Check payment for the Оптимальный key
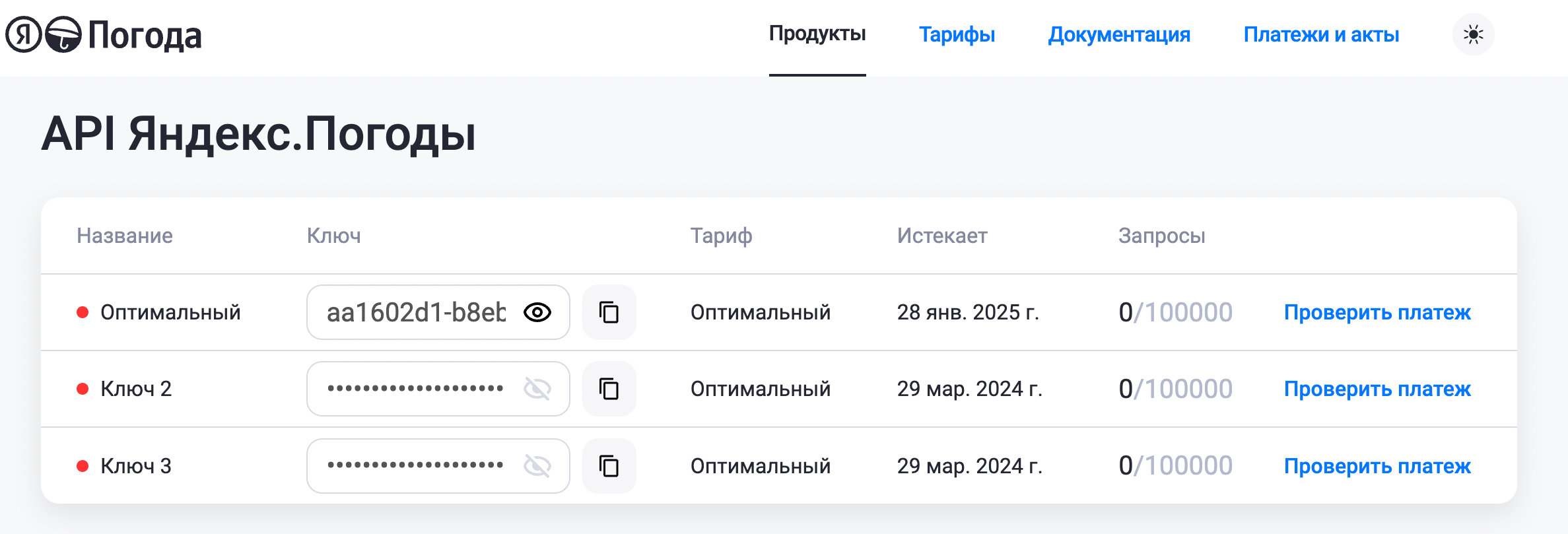Screen dimensions: 1568x534 coord(1377,312)
